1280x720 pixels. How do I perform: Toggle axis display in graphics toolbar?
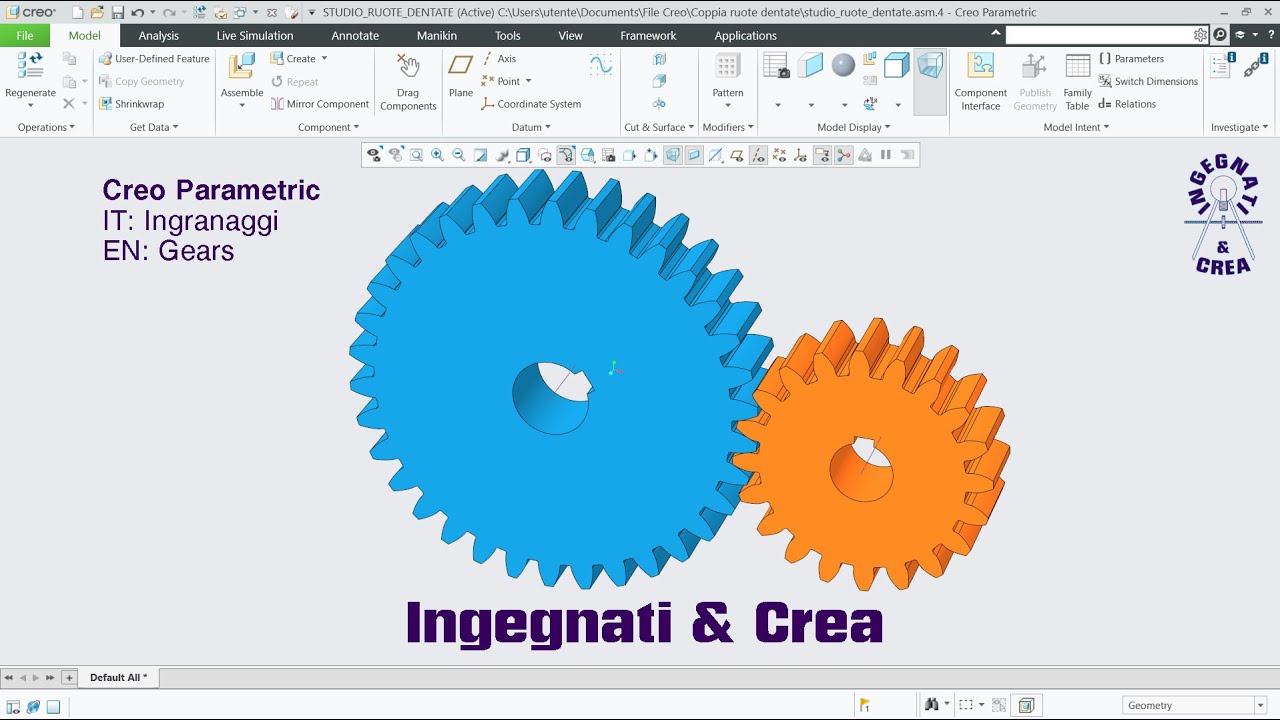757,155
